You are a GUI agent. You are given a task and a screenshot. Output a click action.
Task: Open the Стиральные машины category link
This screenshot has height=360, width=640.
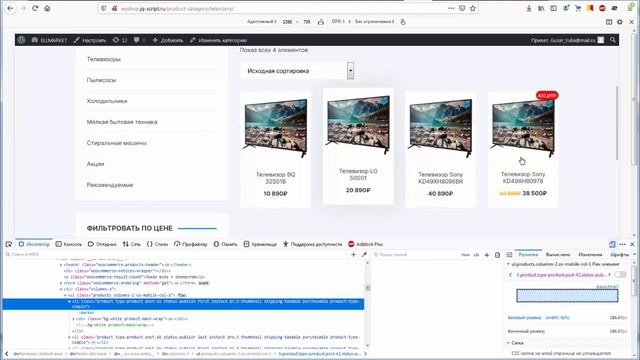116,143
